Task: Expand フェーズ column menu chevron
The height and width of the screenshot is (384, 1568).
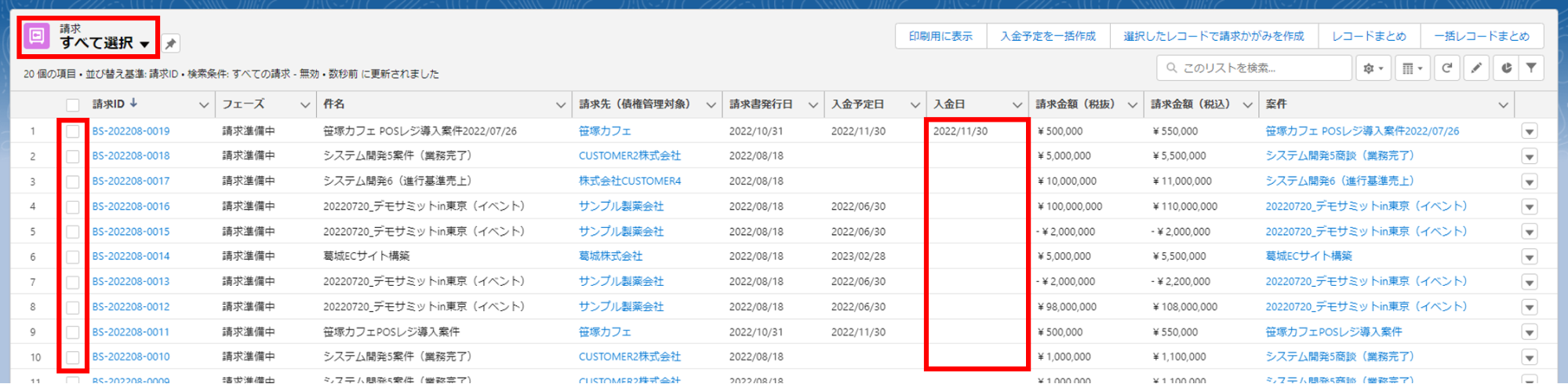Action: (x=305, y=104)
